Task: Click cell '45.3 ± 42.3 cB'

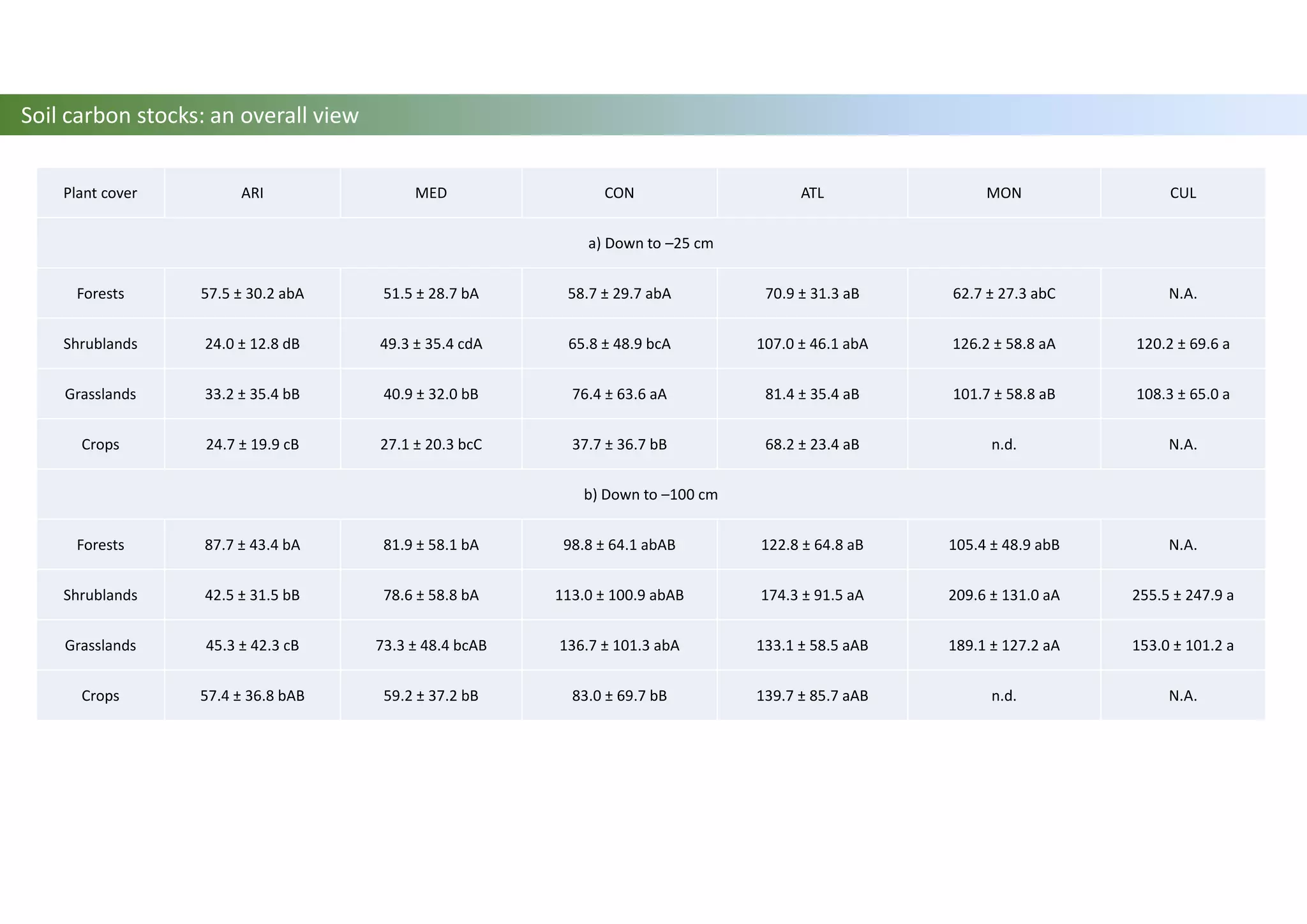Action: click(253, 646)
